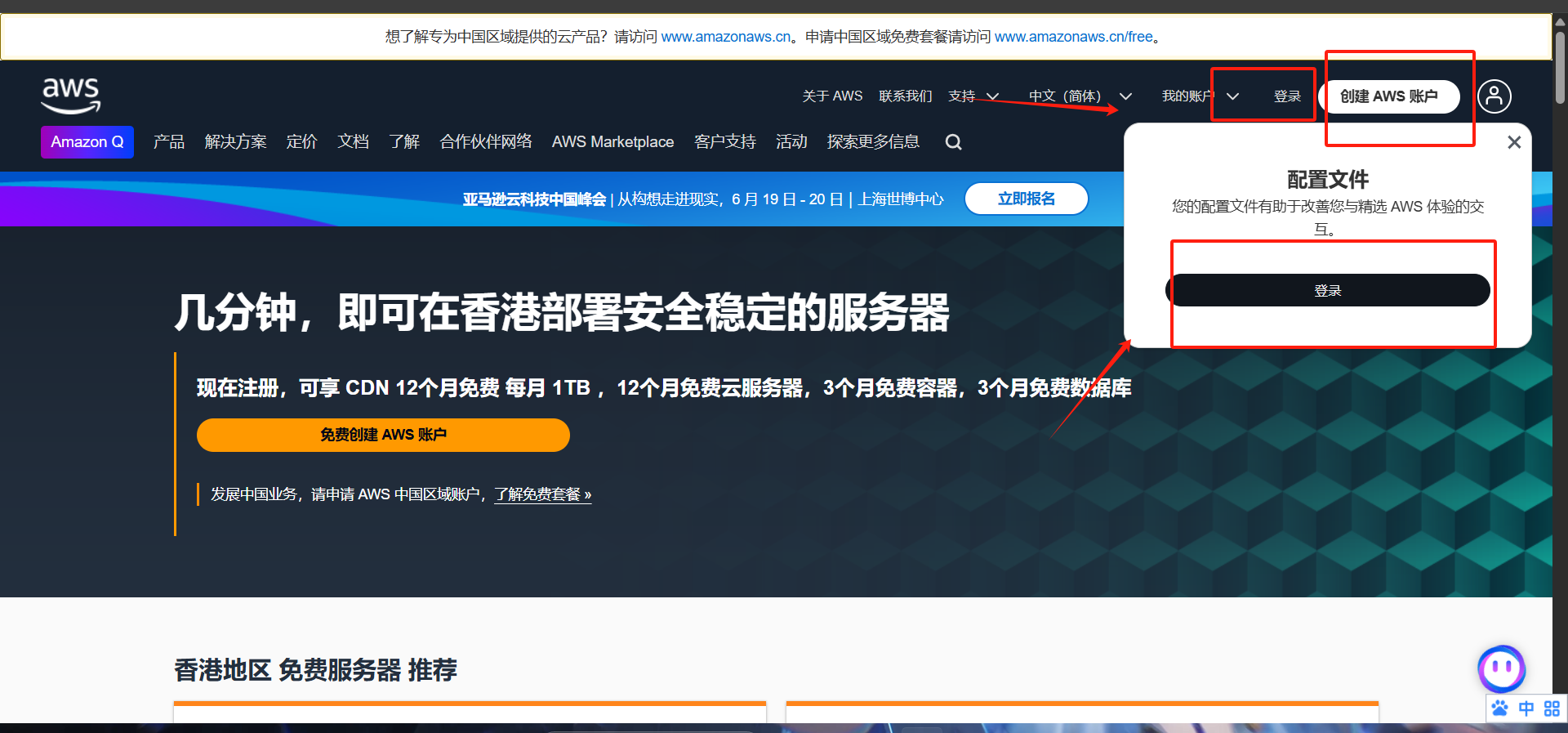Click the page vertical scrollbar thumb
The width and height of the screenshot is (1568, 733).
coord(1560,67)
